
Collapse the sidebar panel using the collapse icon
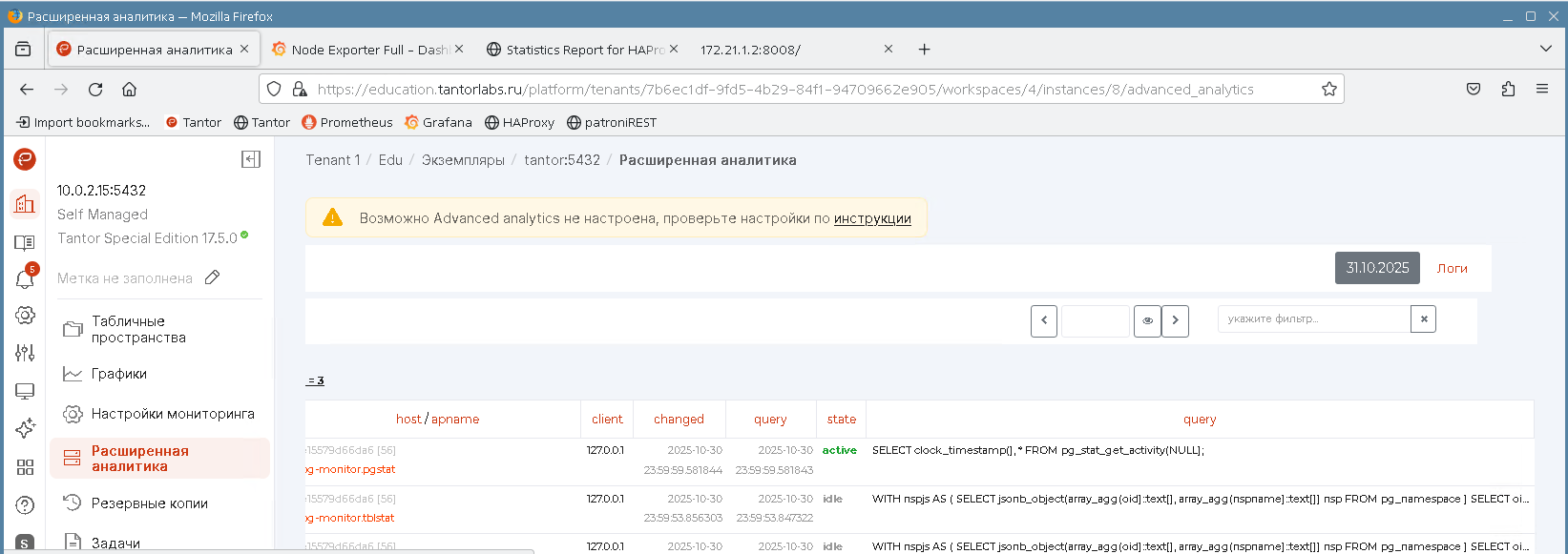pyautogui.click(x=251, y=159)
